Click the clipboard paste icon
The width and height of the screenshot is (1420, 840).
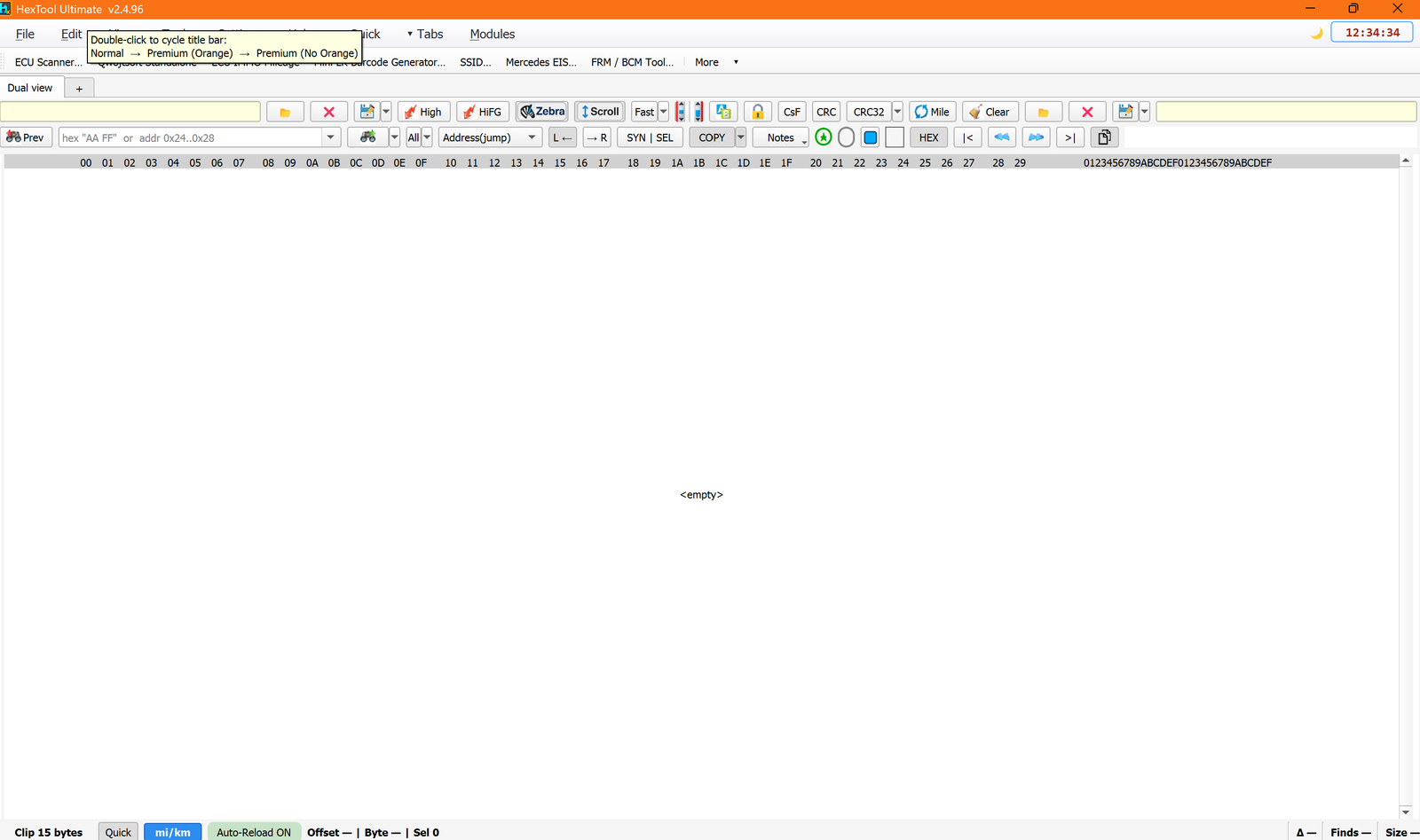[1104, 137]
